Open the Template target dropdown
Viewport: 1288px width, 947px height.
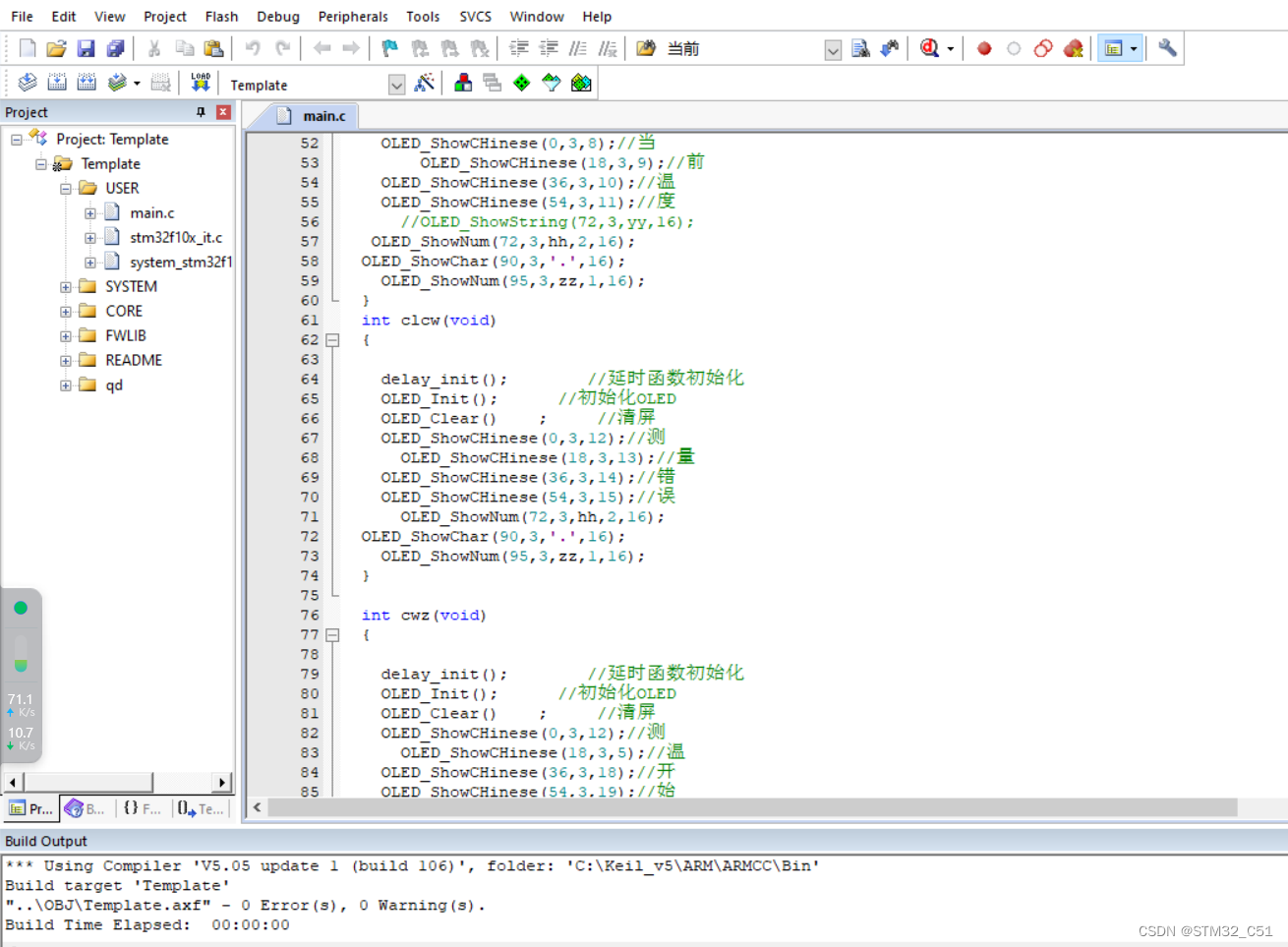pos(396,85)
